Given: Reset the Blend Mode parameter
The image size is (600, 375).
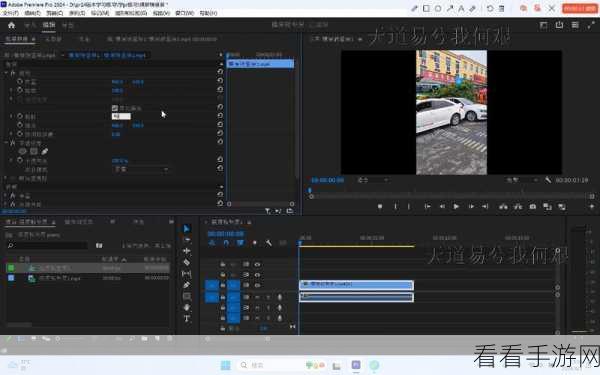Looking at the screenshot, I should (x=220, y=168).
